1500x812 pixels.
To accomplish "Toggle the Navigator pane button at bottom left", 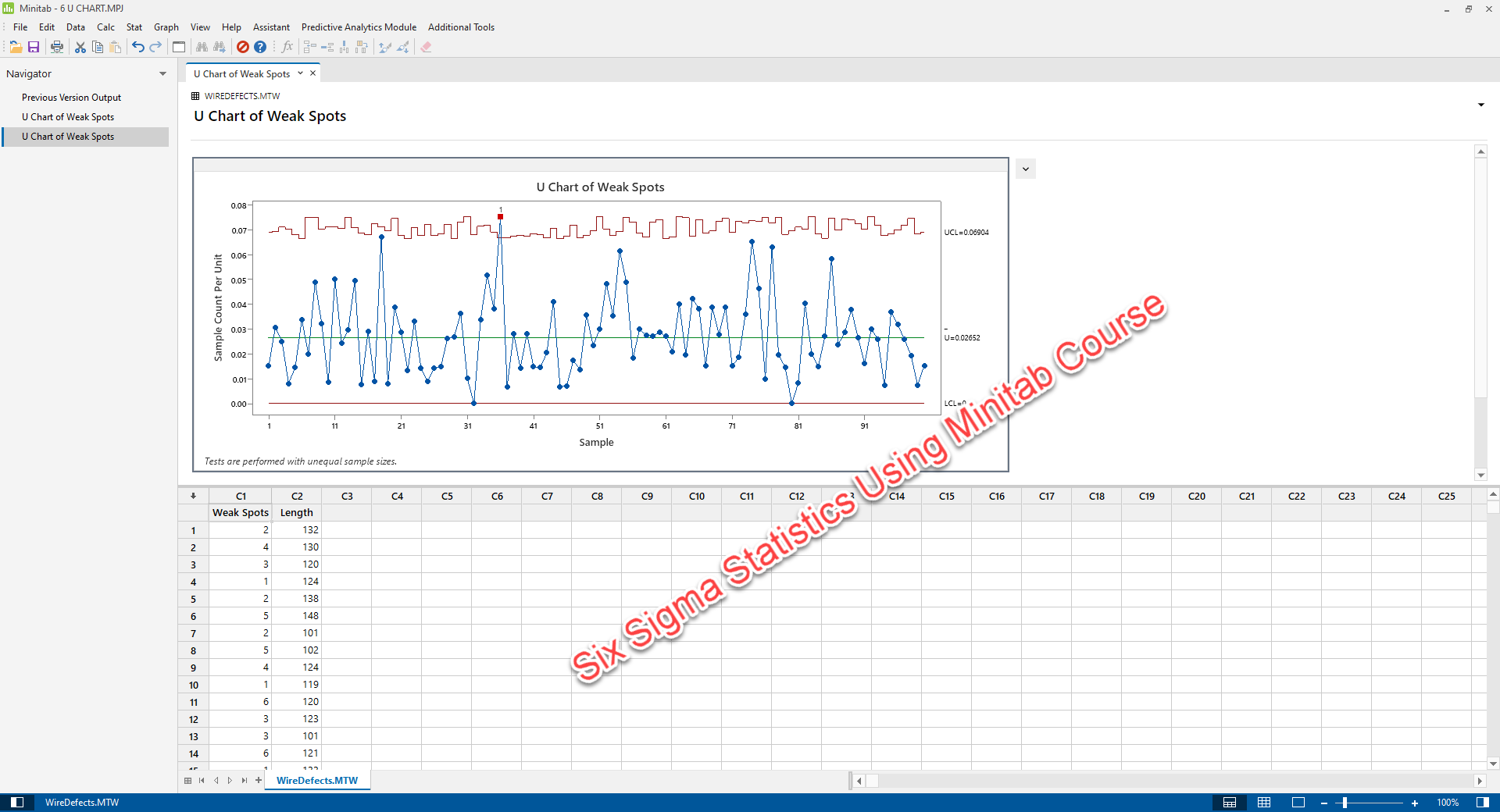I will pyautogui.click(x=17, y=803).
